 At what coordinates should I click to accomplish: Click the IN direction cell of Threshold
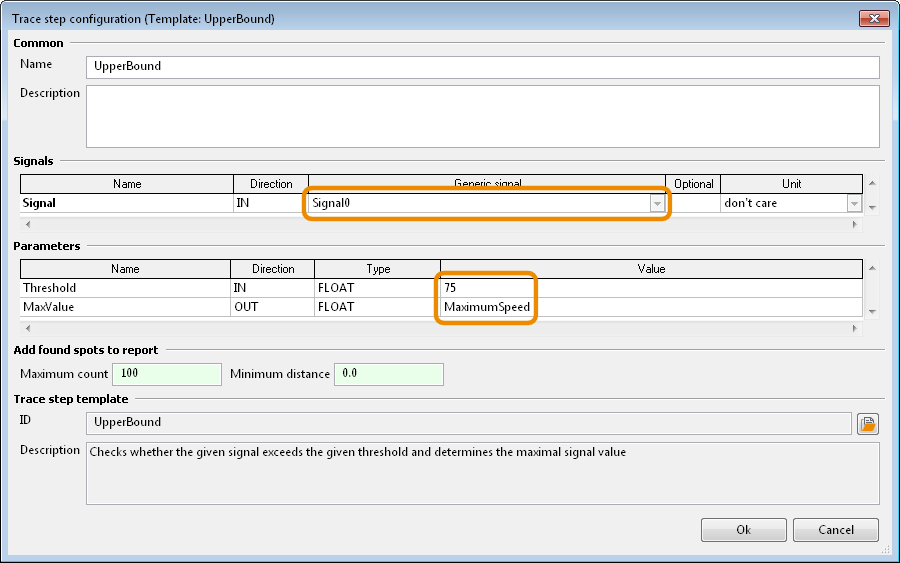point(273,288)
